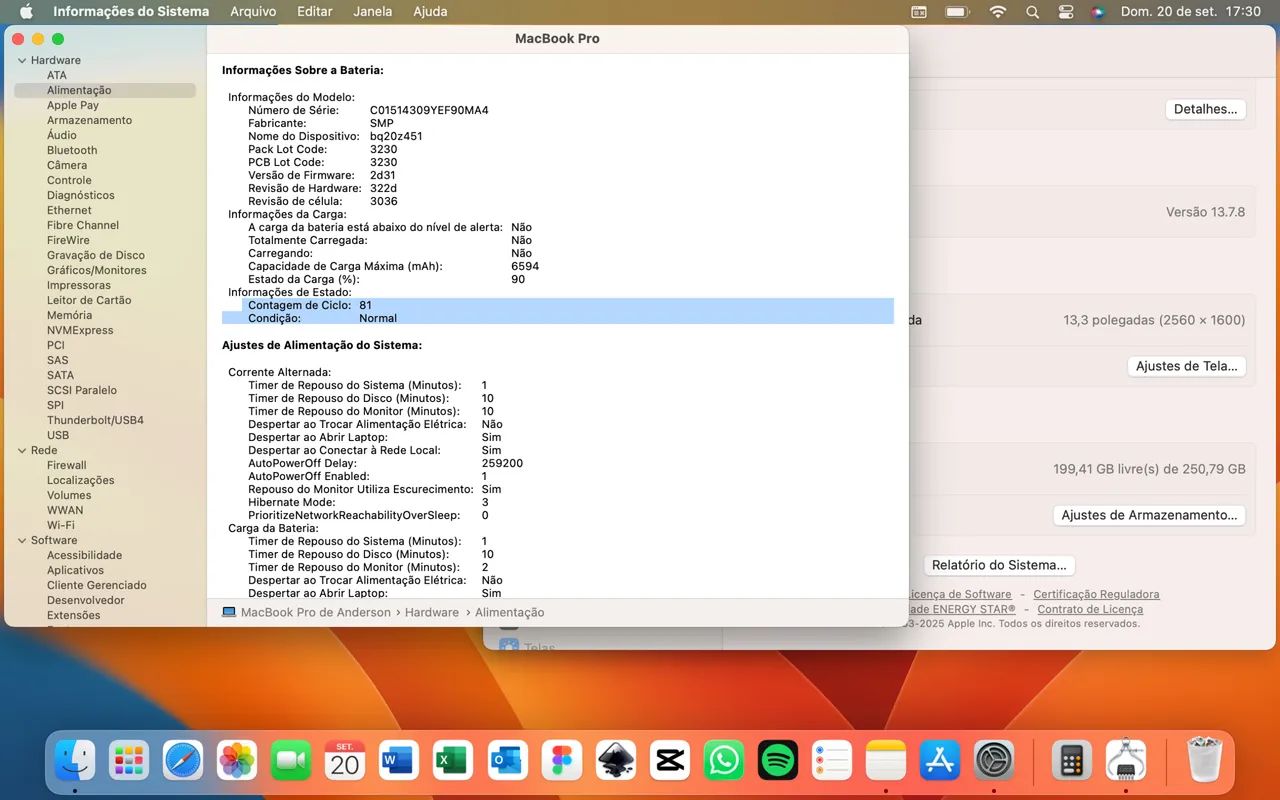Image resolution: width=1280 pixels, height=800 pixels.
Task: Click Ajustes de Armazenamento... button
Action: coord(1150,515)
